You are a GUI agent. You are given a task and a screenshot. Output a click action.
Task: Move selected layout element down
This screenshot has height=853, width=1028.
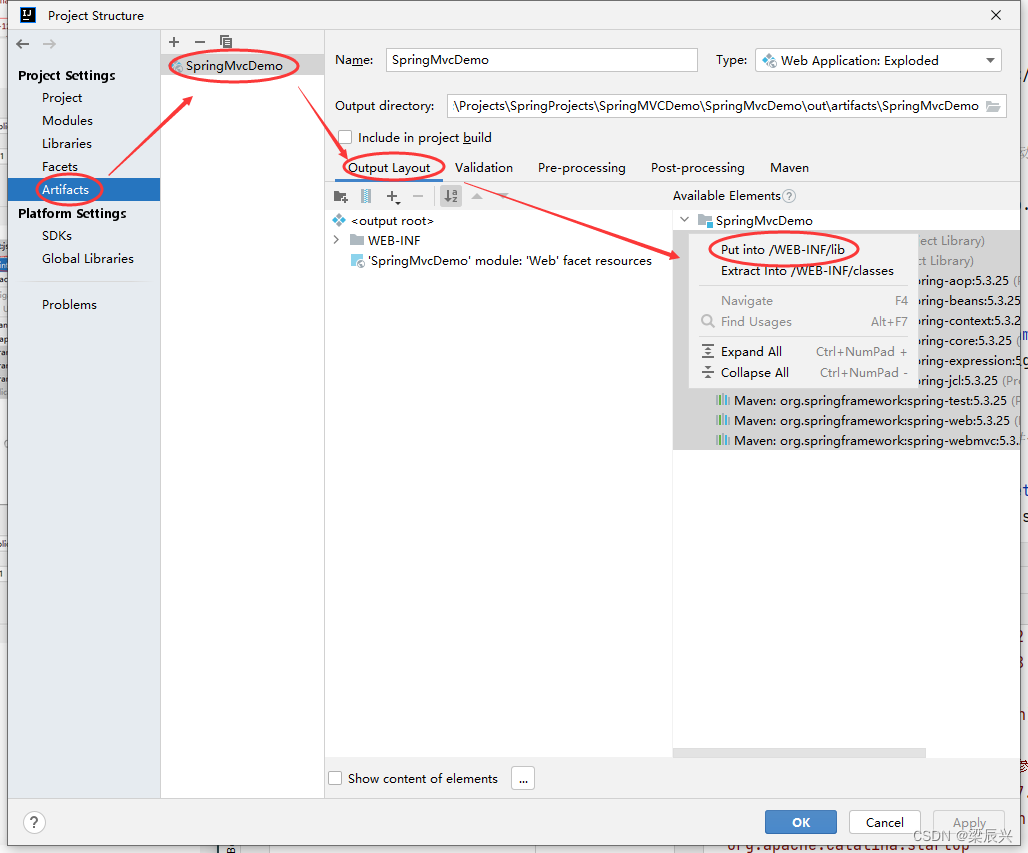pos(503,196)
